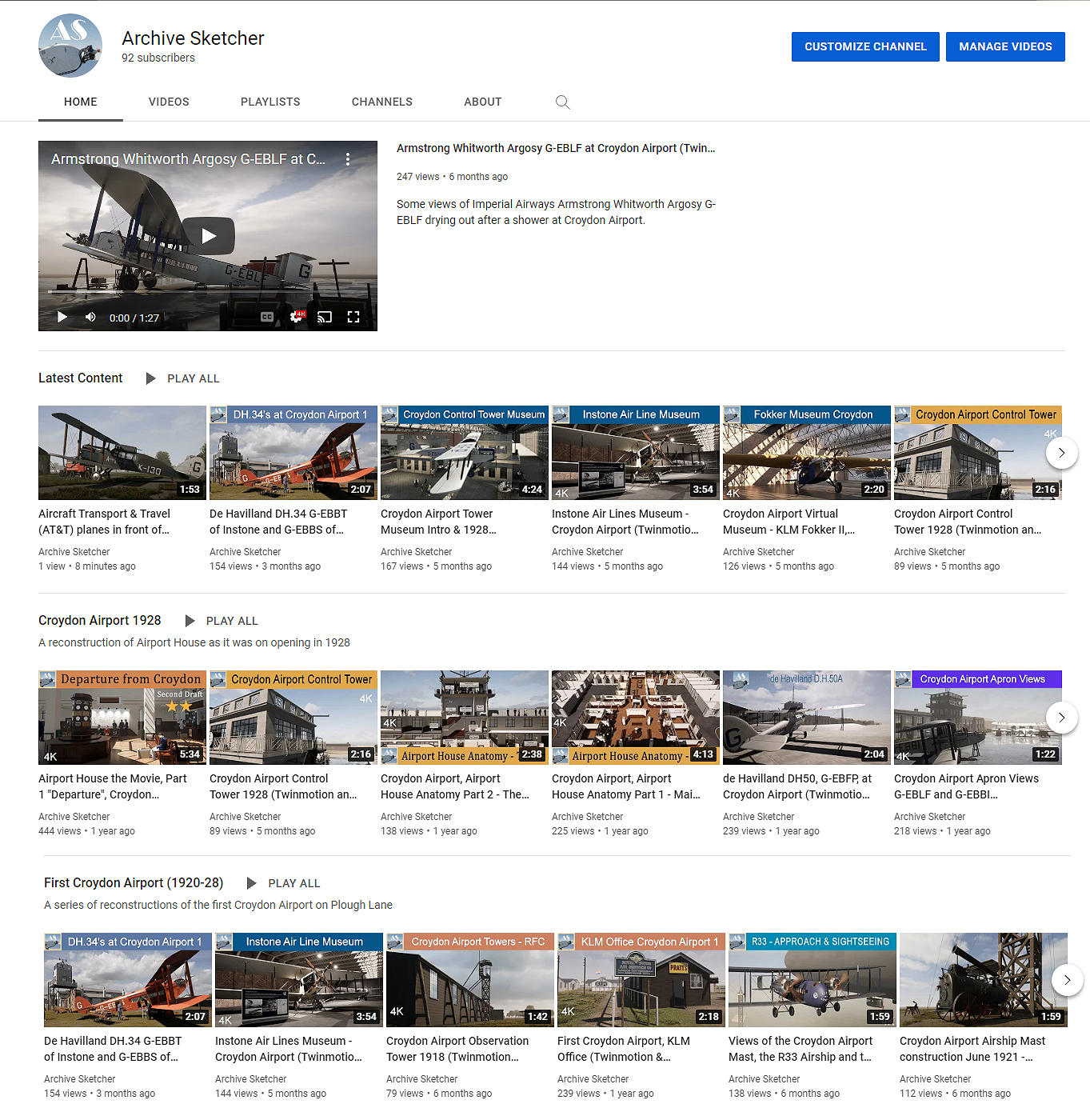Image resolution: width=1090 pixels, height=1120 pixels.
Task: Switch to the ABOUT tab
Action: (x=483, y=102)
